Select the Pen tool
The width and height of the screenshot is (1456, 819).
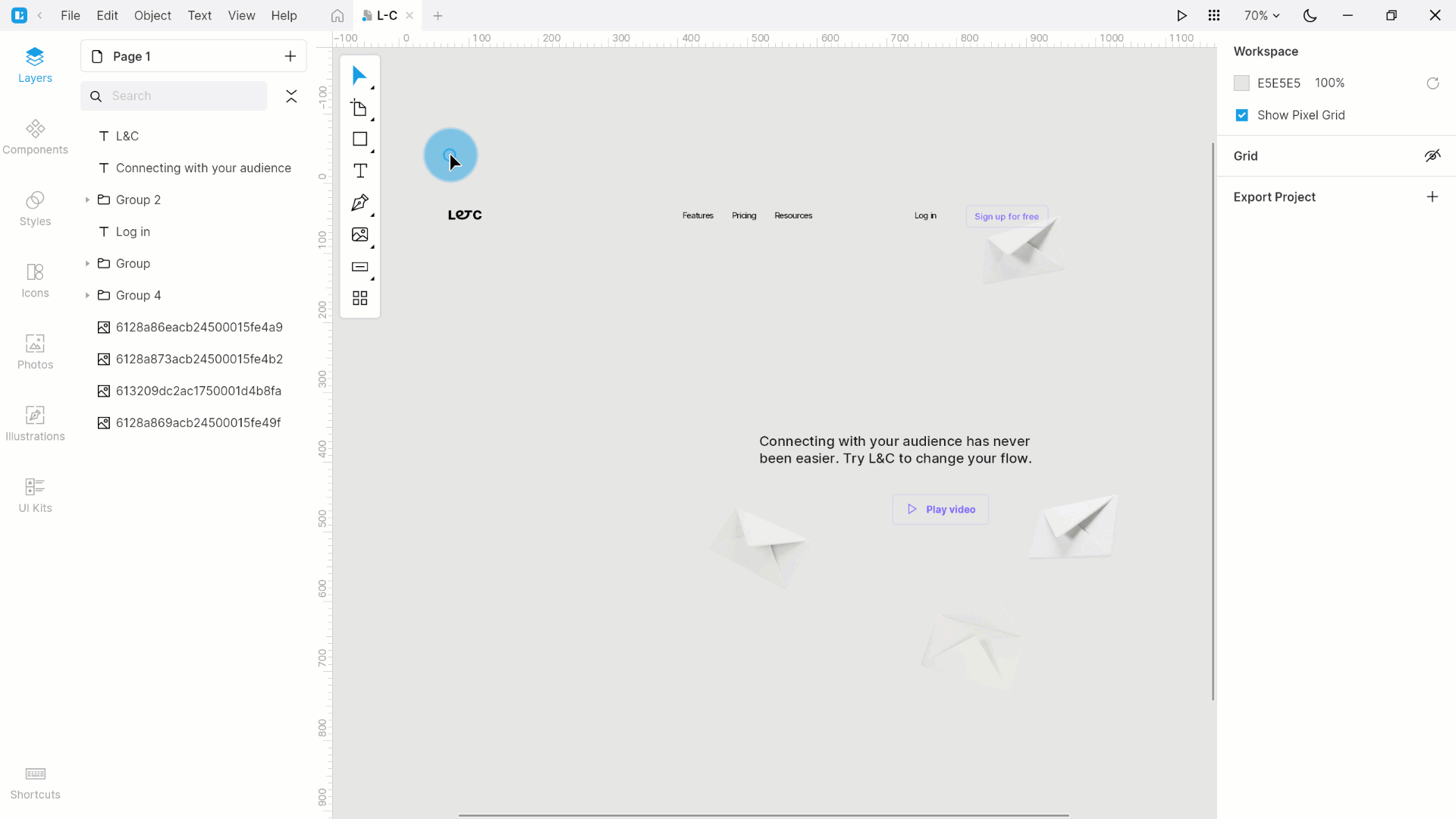pos(361,202)
